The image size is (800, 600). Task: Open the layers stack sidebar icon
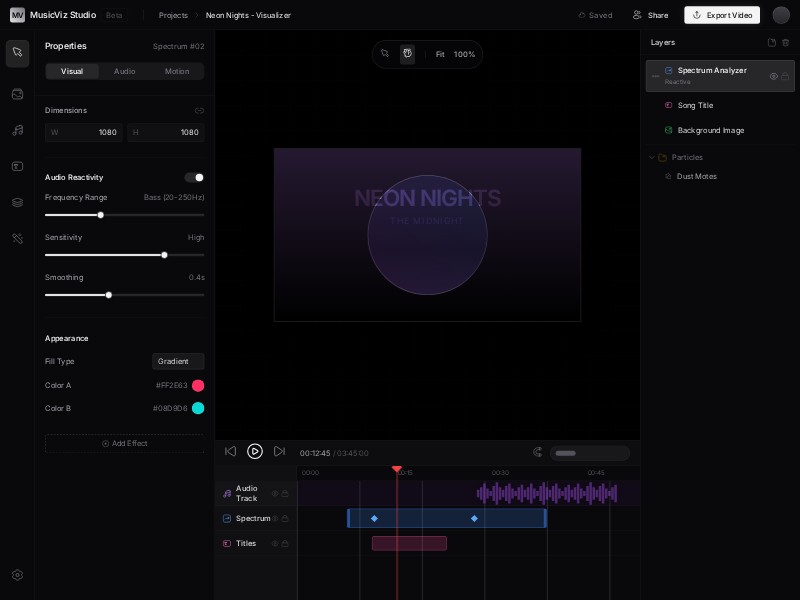(17, 203)
